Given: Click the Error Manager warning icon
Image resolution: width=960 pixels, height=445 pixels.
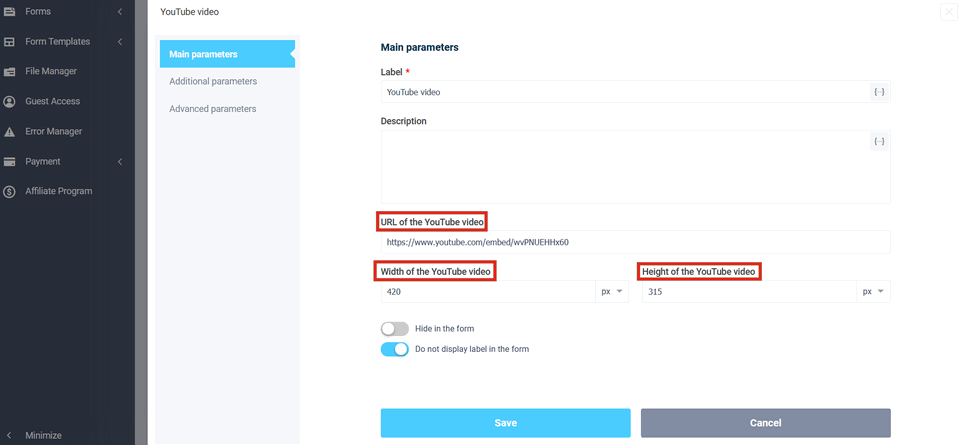Looking at the screenshot, I should pyautogui.click(x=9, y=132).
